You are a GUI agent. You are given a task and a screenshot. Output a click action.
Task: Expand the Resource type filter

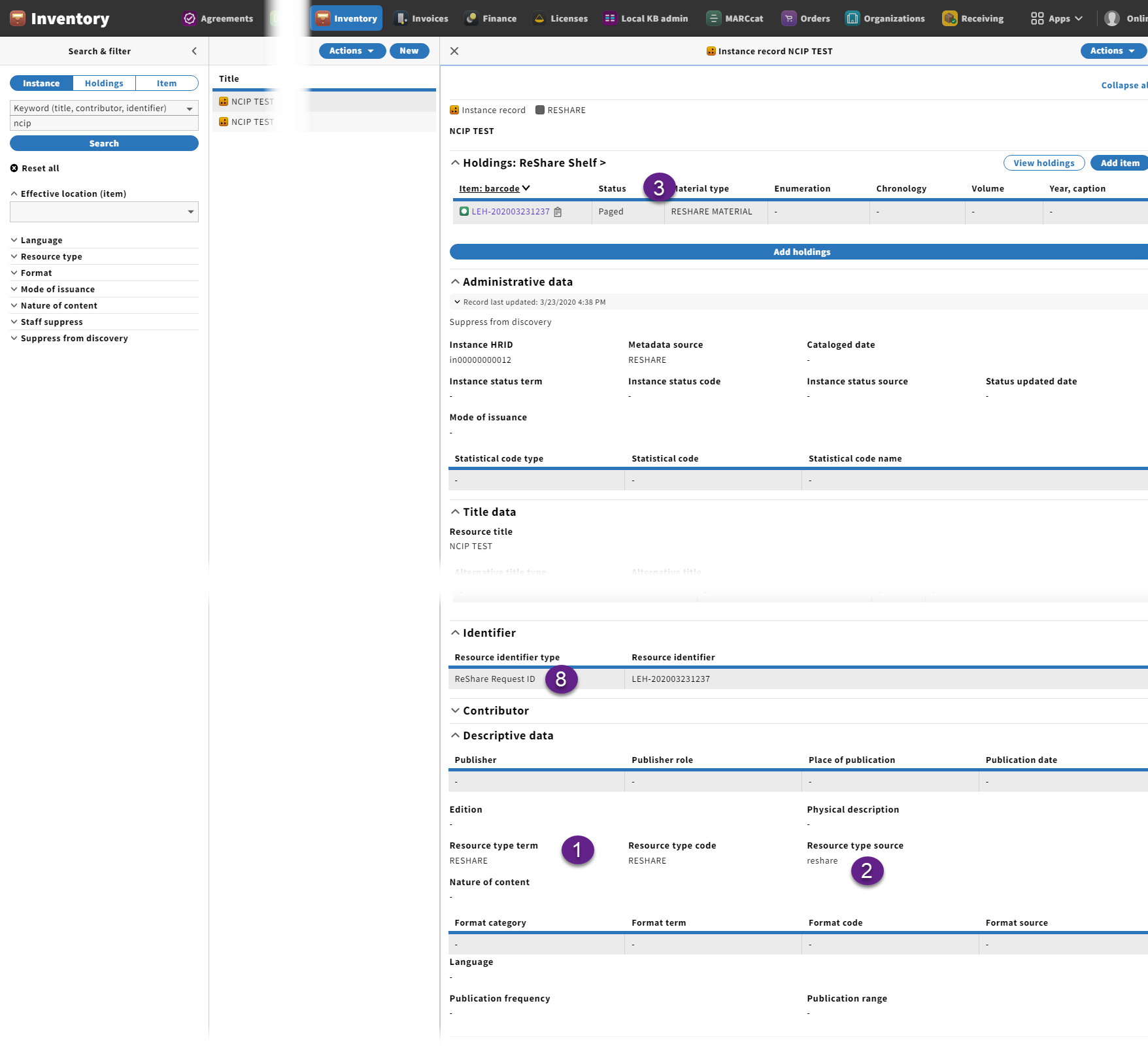coord(46,256)
